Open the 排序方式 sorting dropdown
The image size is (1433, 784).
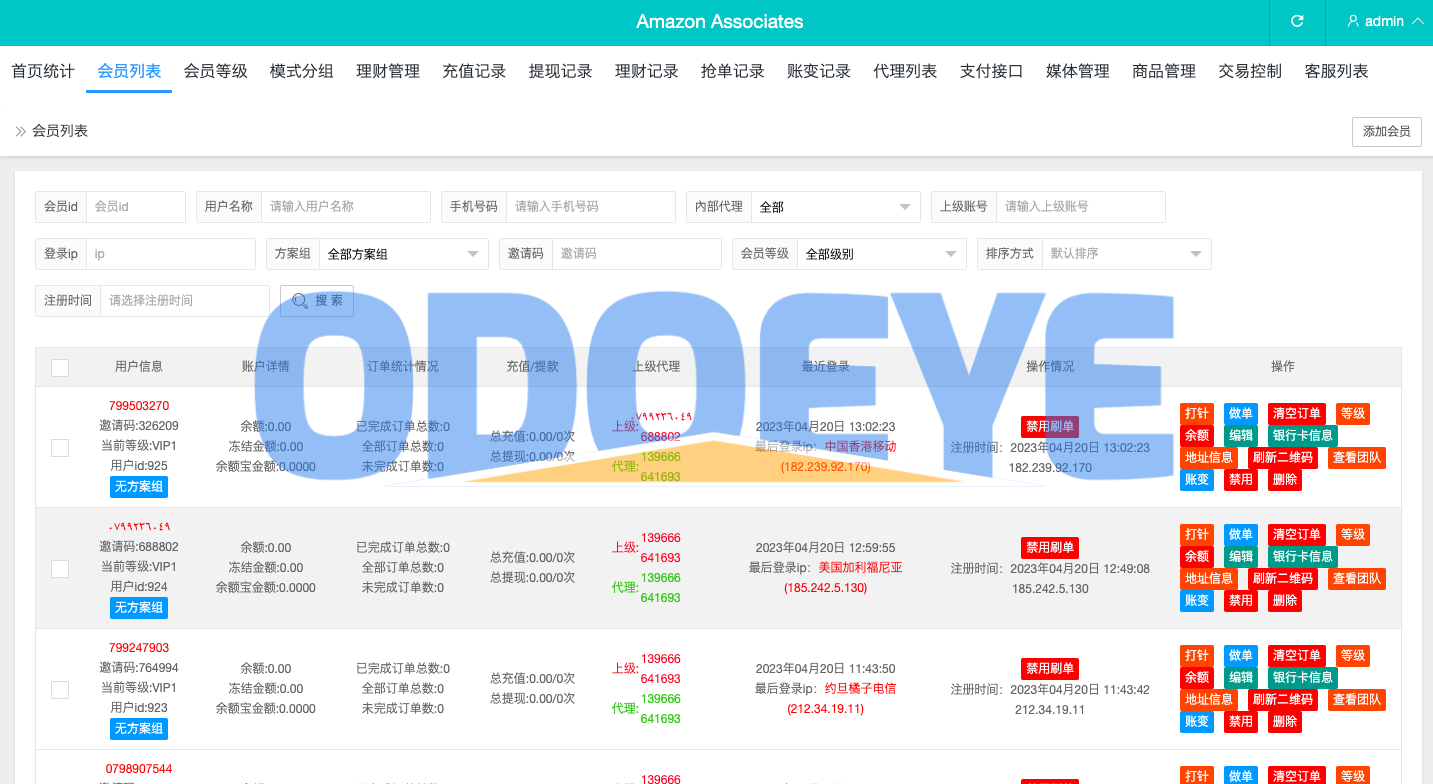[x=1126, y=254]
